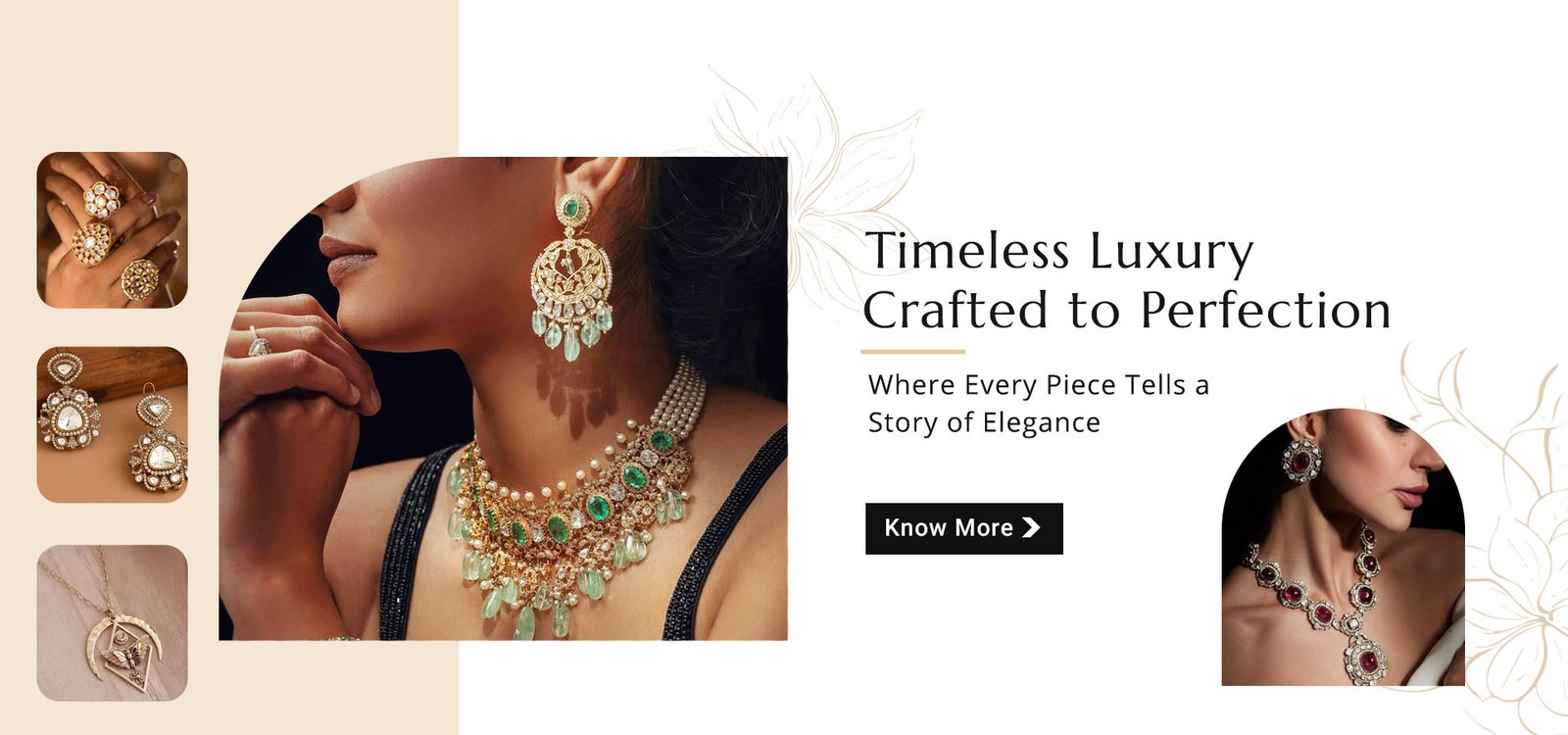
Task: Open the arched ruby necklace model image
Action: (x=1343, y=547)
